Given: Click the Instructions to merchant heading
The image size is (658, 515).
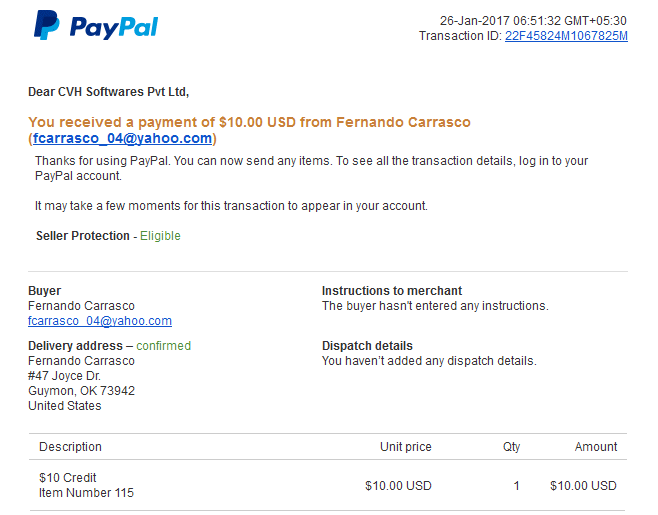Looking at the screenshot, I should click(392, 291).
